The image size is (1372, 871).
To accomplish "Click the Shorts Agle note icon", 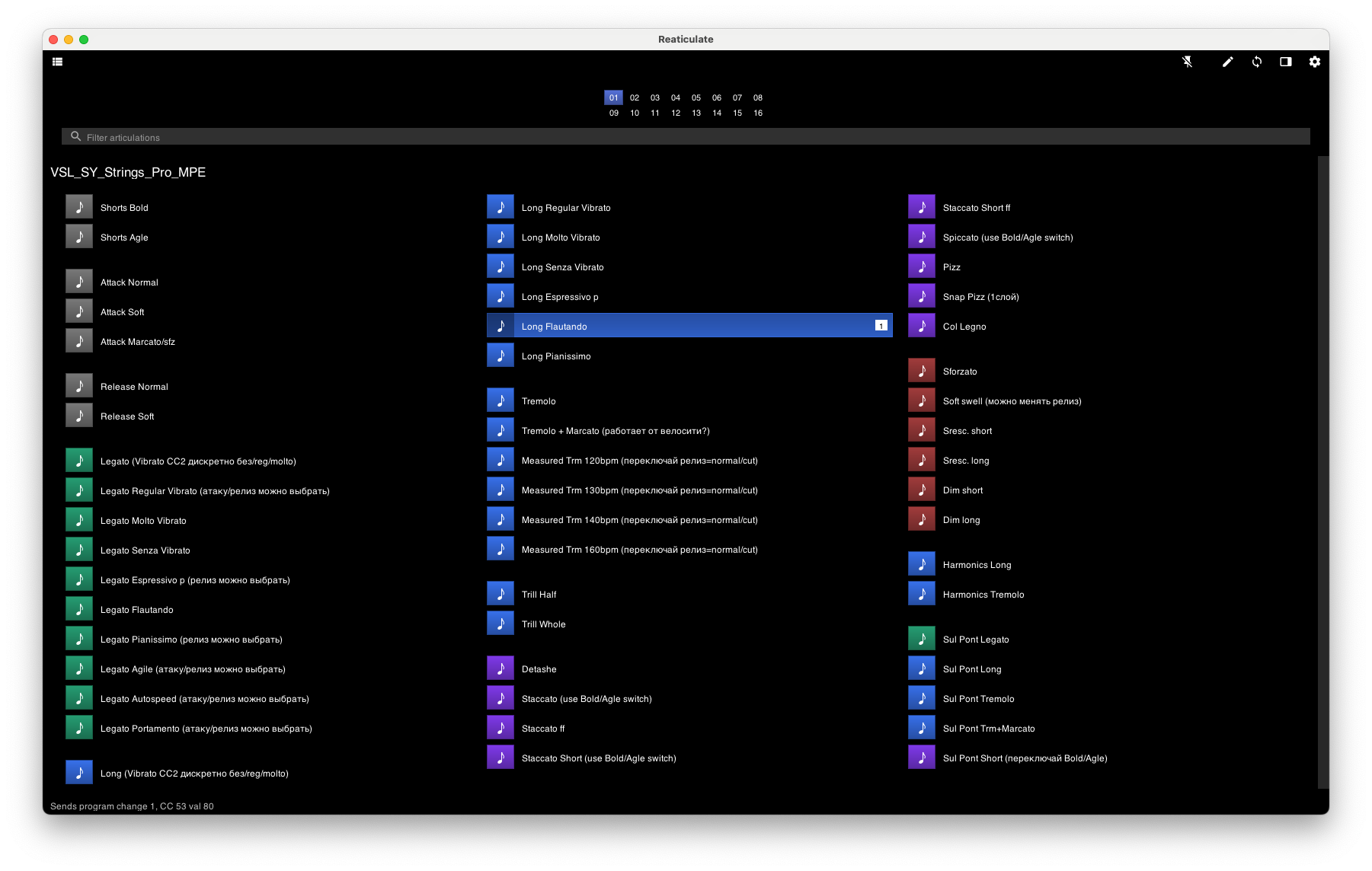I will point(79,237).
